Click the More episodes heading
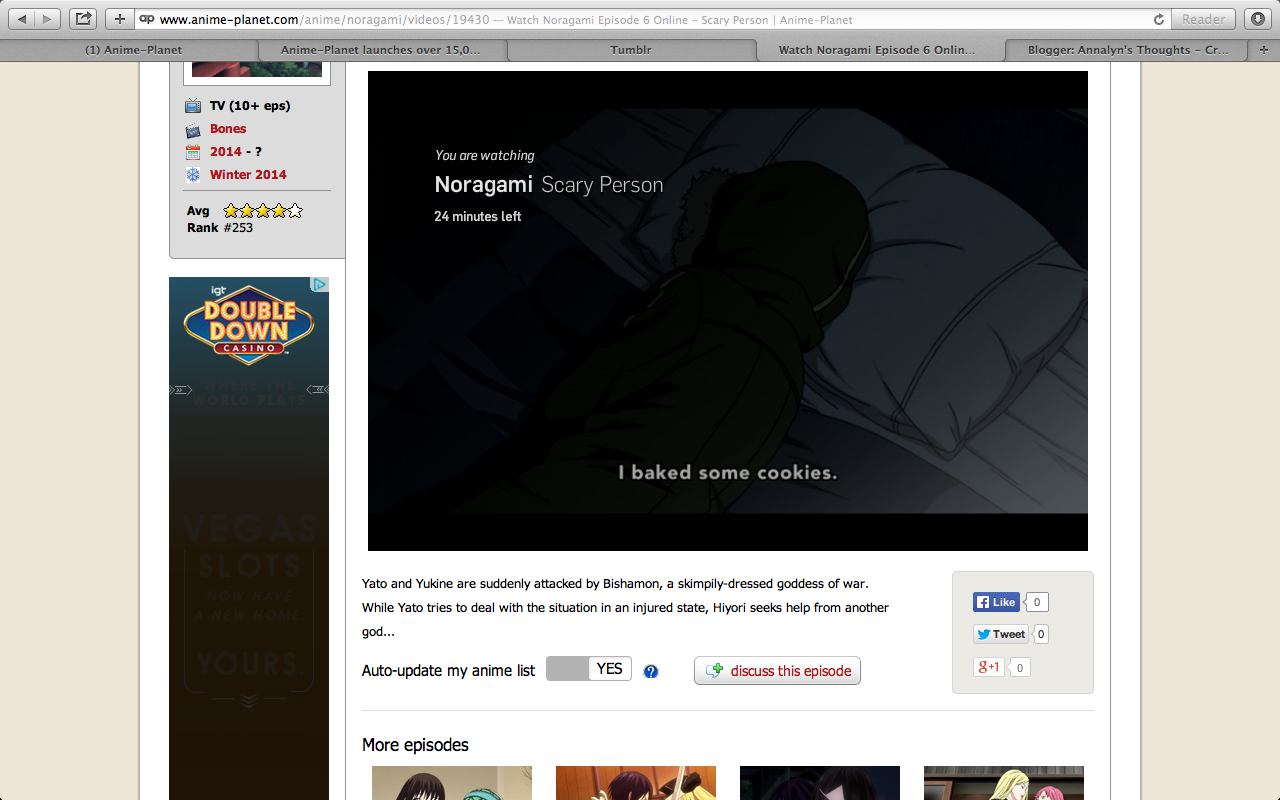The width and height of the screenshot is (1280, 800). (415, 745)
